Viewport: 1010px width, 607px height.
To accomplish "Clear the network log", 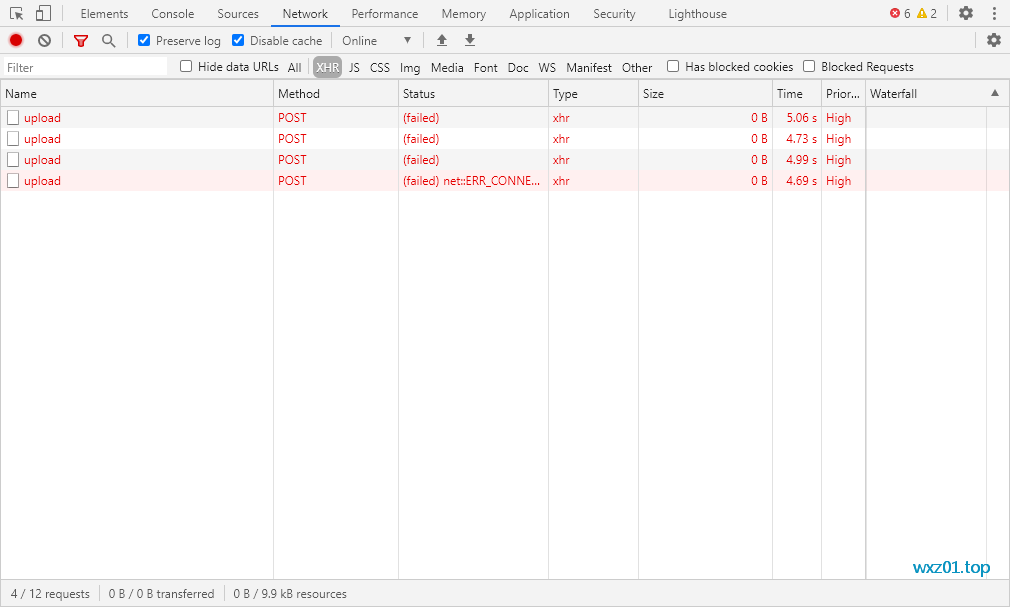I will (x=44, y=41).
